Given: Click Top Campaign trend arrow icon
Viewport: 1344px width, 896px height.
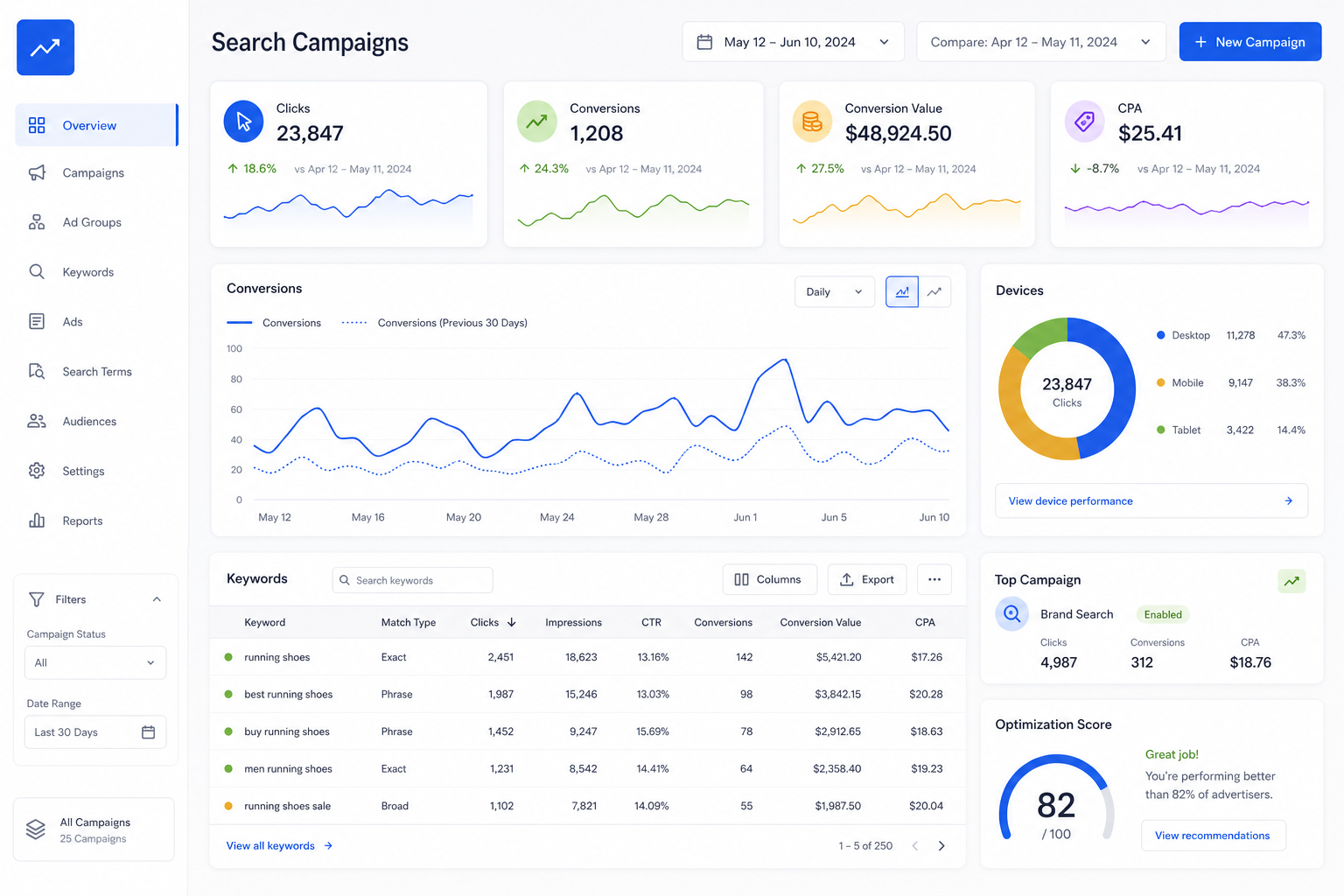Looking at the screenshot, I should click(x=1291, y=581).
